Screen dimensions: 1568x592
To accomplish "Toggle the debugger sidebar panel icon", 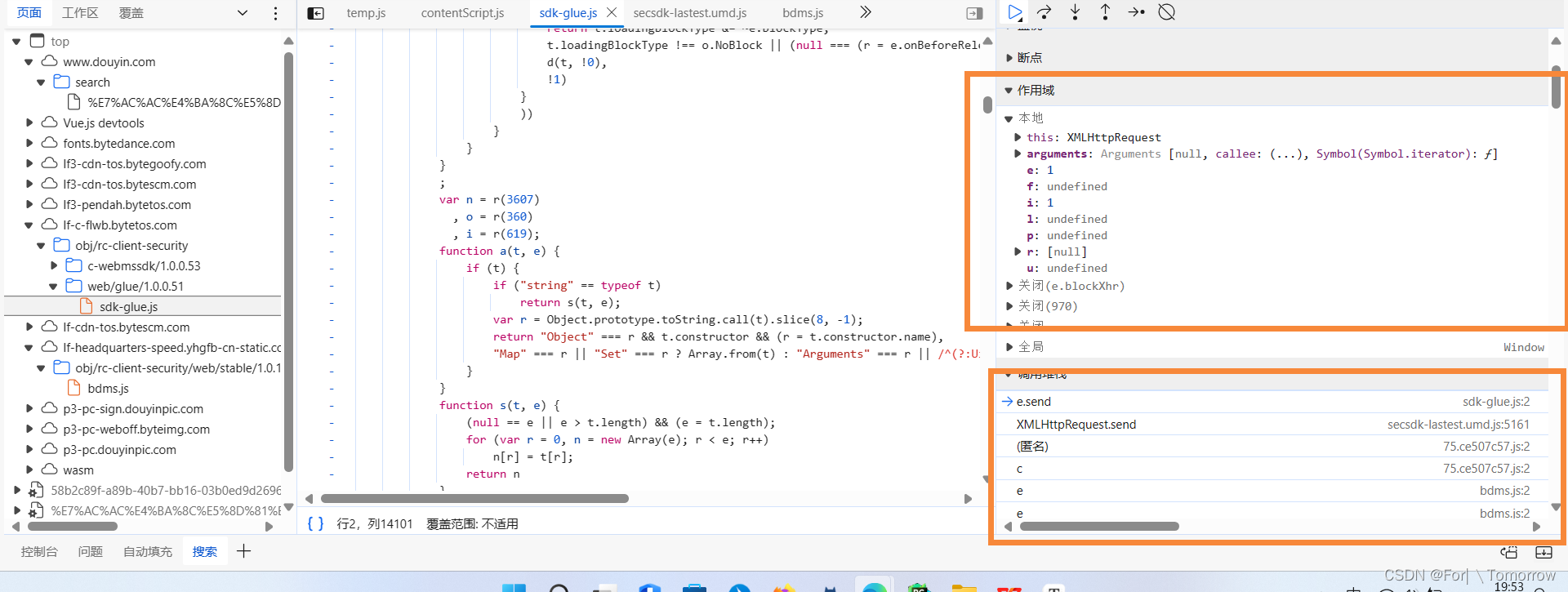I will pyautogui.click(x=974, y=13).
